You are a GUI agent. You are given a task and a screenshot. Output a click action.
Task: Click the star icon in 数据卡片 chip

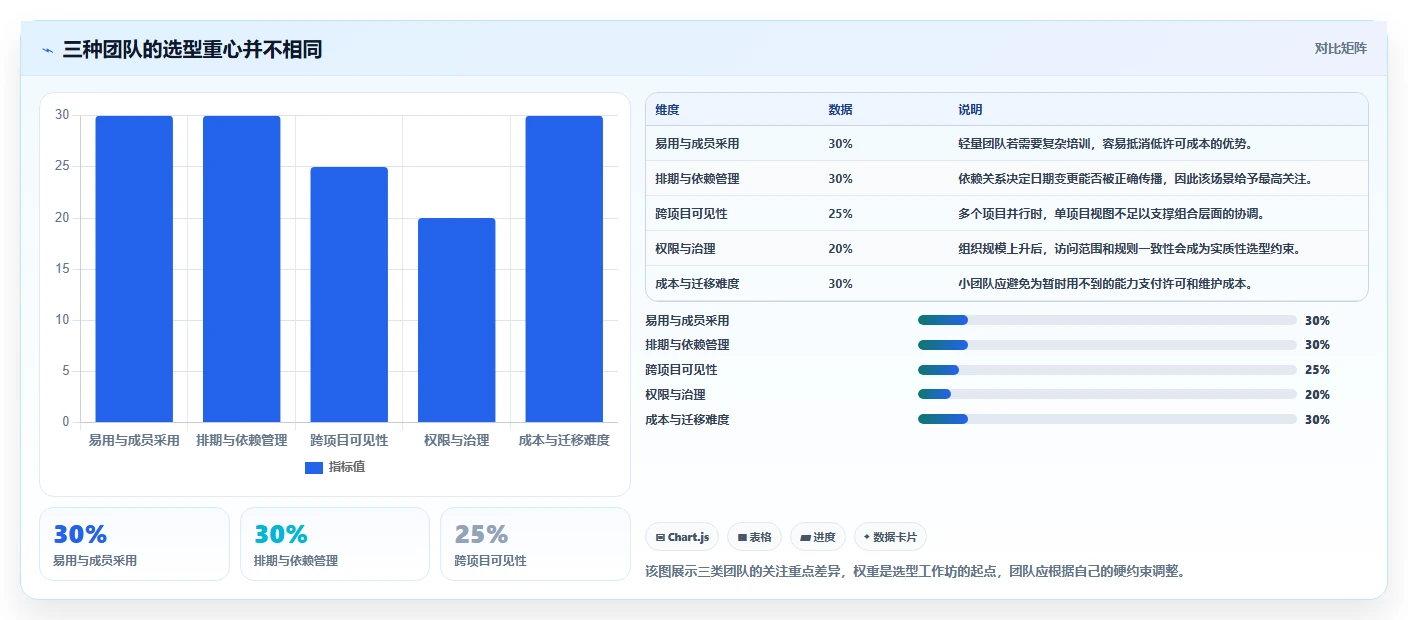(x=867, y=537)
